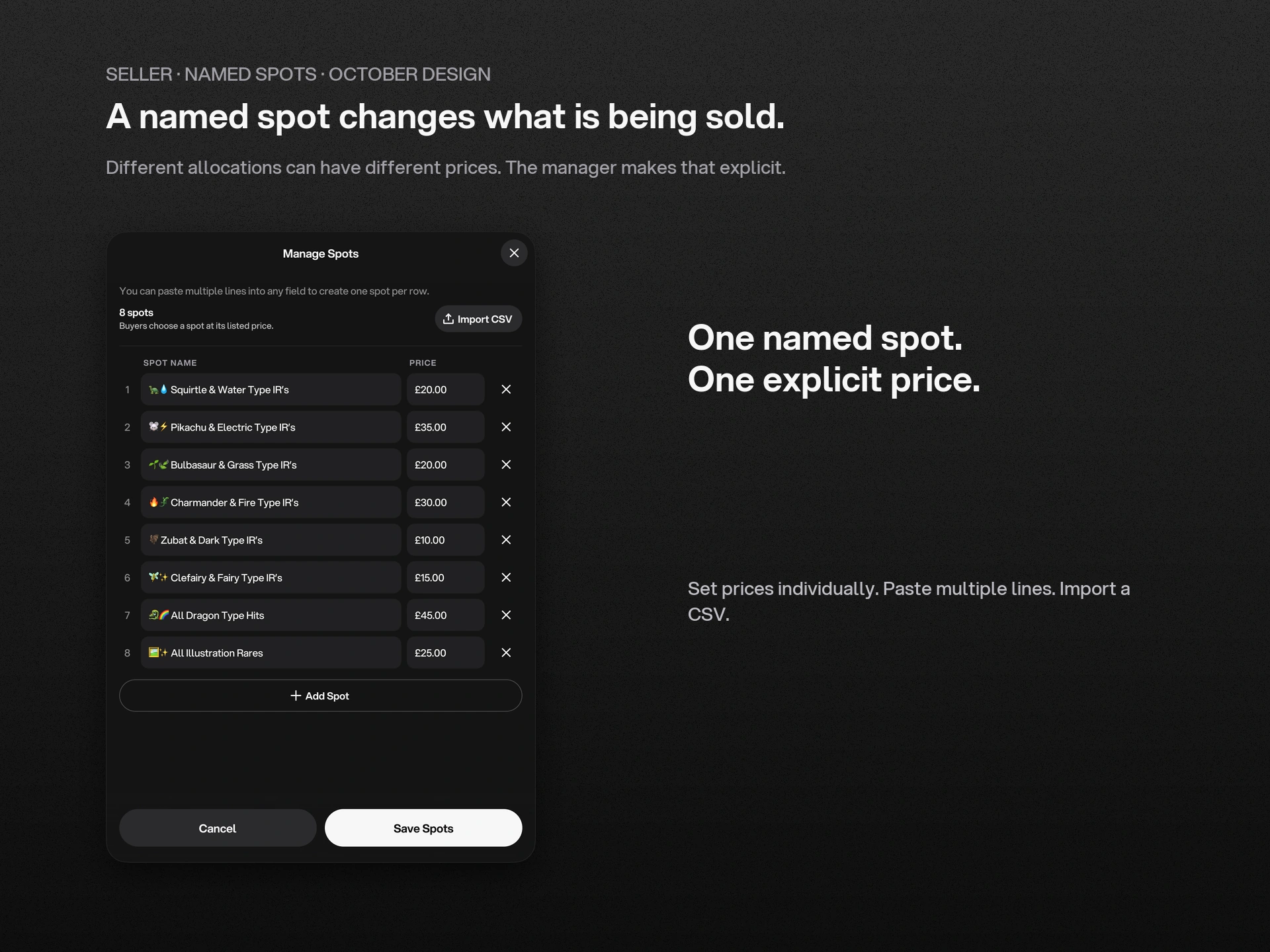
Task: Edit the Squirtle & Water Type name field
Action: coord(271,389)
